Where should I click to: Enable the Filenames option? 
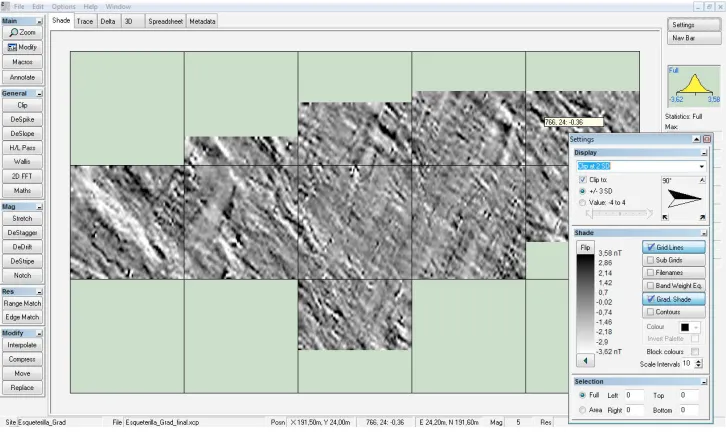pos(674,273)
